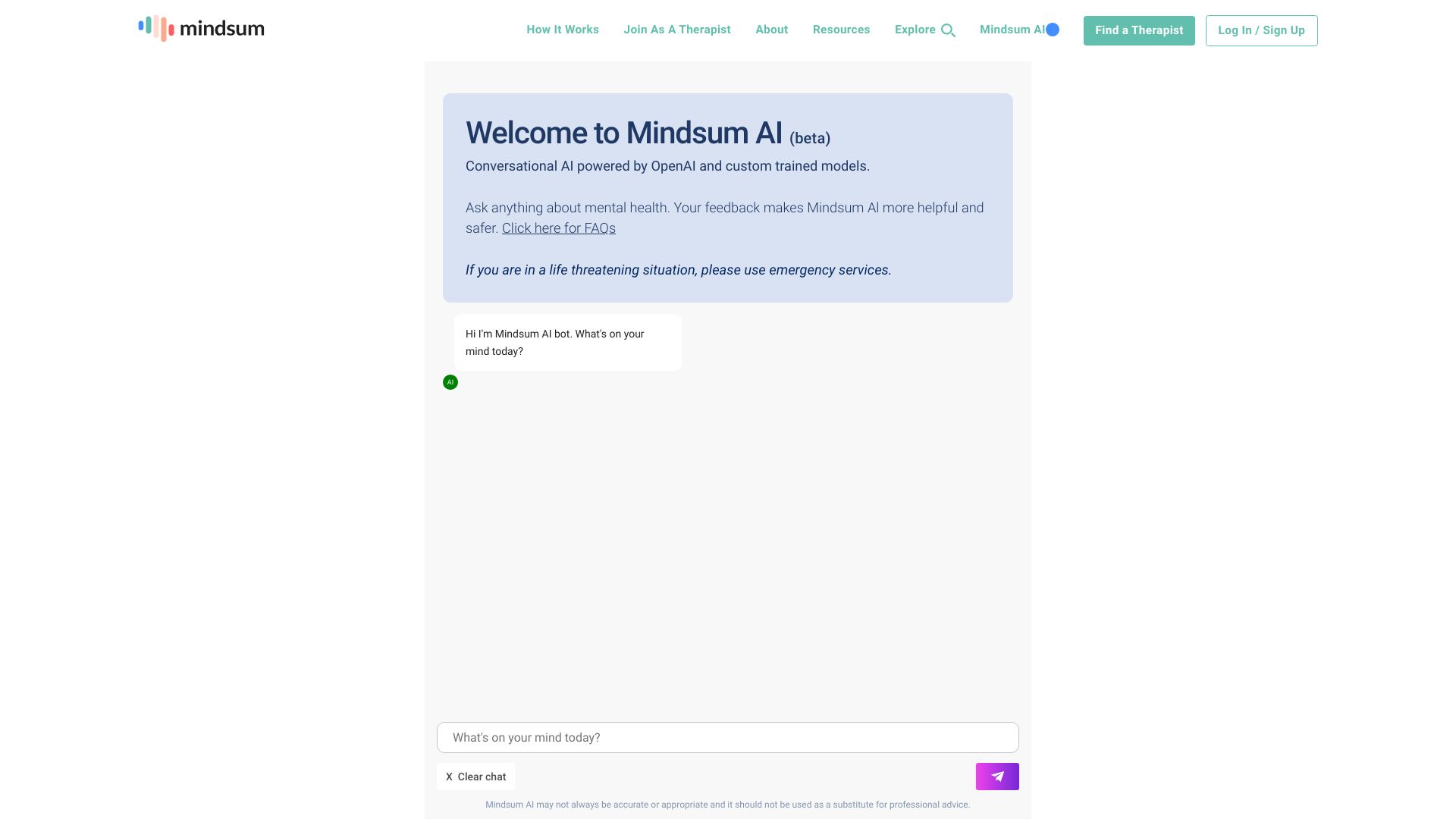Click the emergency services notice text
Screen dimensions: 1456x819
[x=679, y=270]
